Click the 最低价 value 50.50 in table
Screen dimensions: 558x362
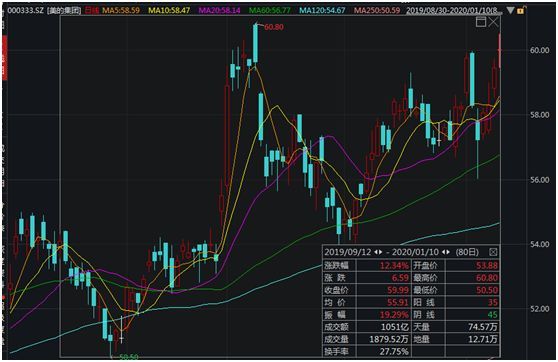[487, 290]
